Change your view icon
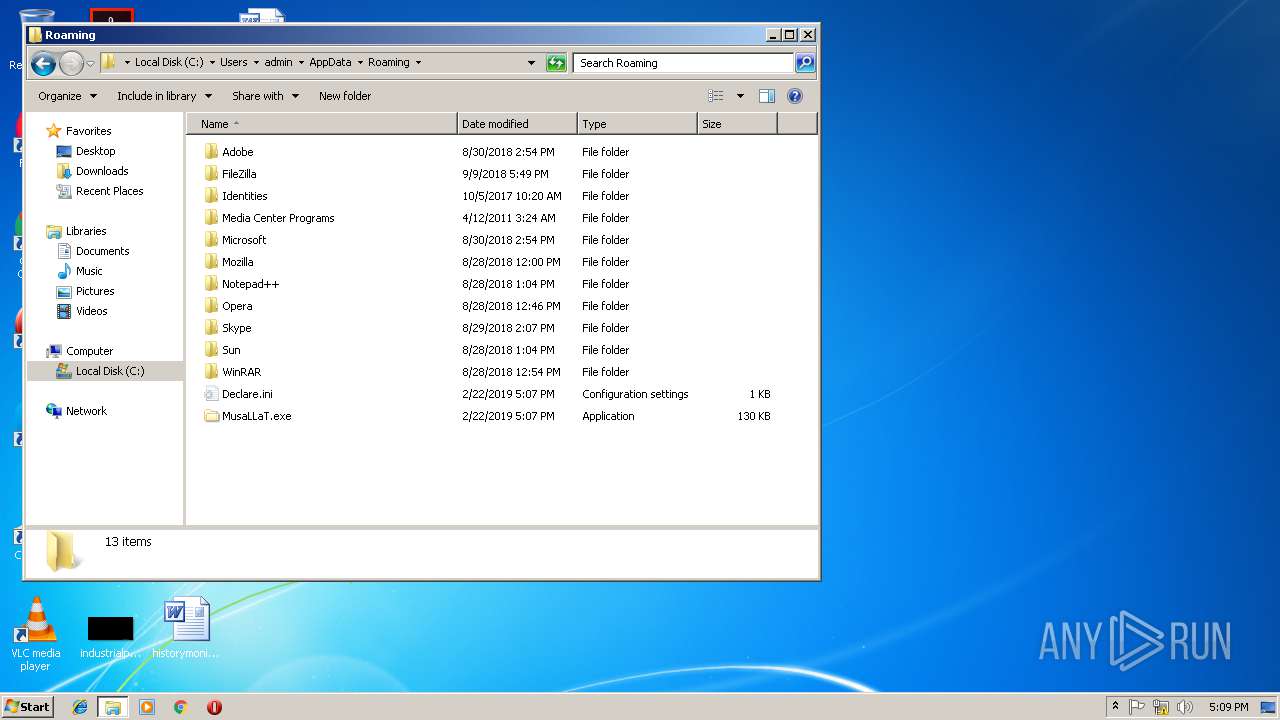This screenshot has width=1280, height=720. click(716, 96)
